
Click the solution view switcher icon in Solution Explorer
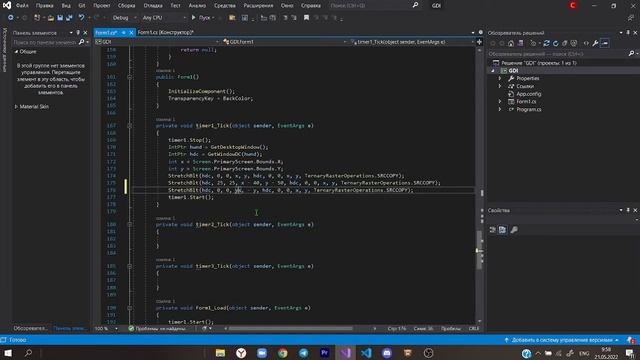[520, 43]
